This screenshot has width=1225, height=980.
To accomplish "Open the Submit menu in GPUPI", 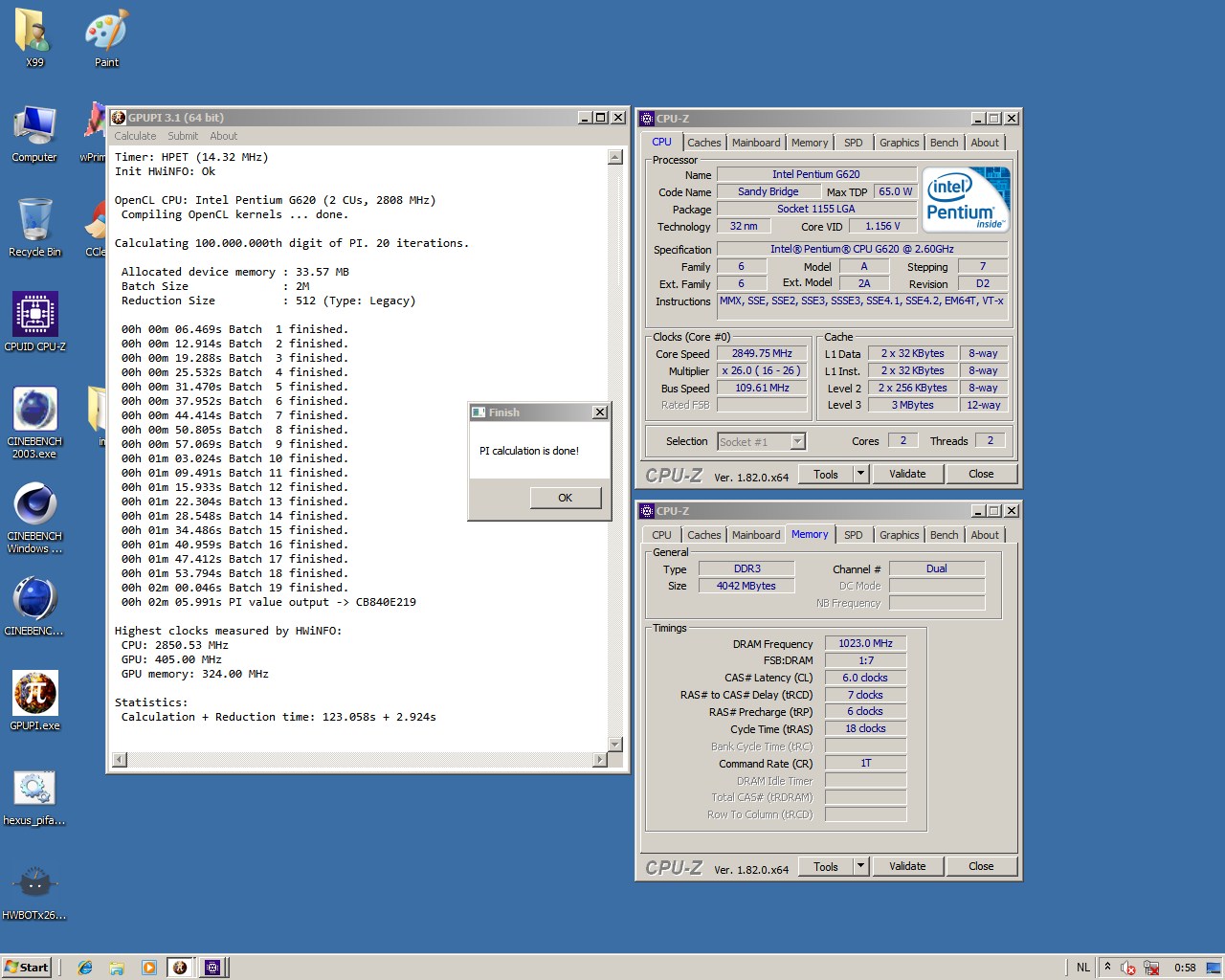I will click(x=183, y=136).
